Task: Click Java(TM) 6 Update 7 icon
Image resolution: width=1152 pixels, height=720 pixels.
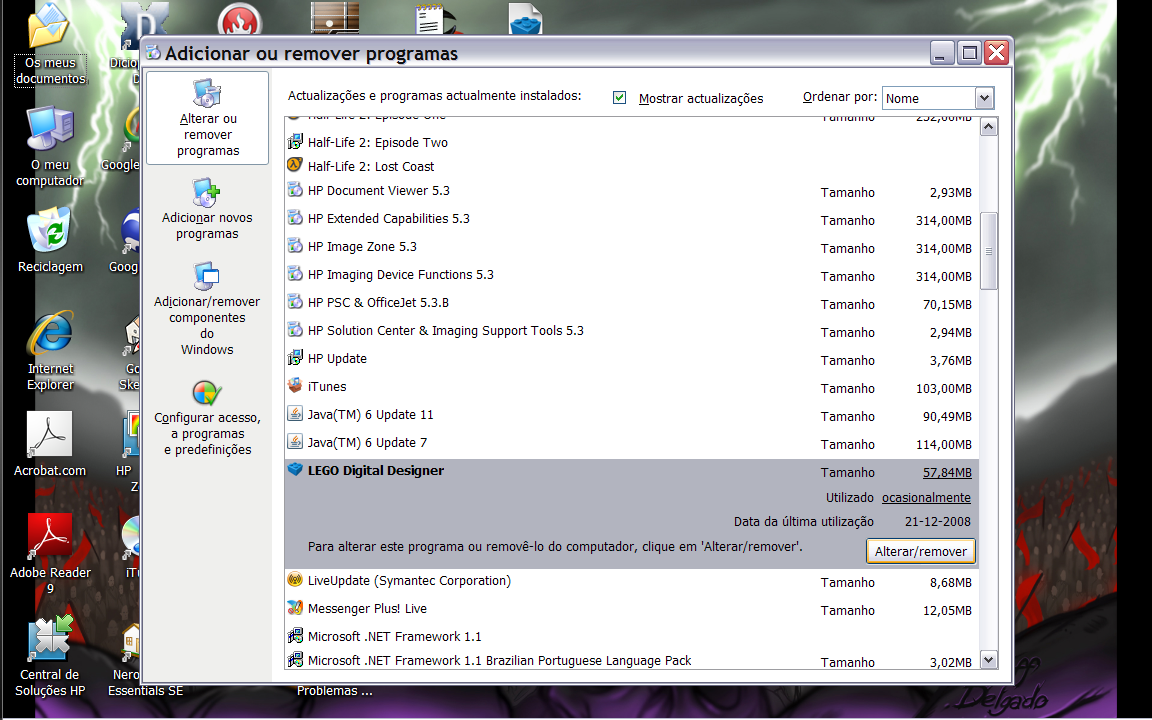Action: tap(295, 442)
